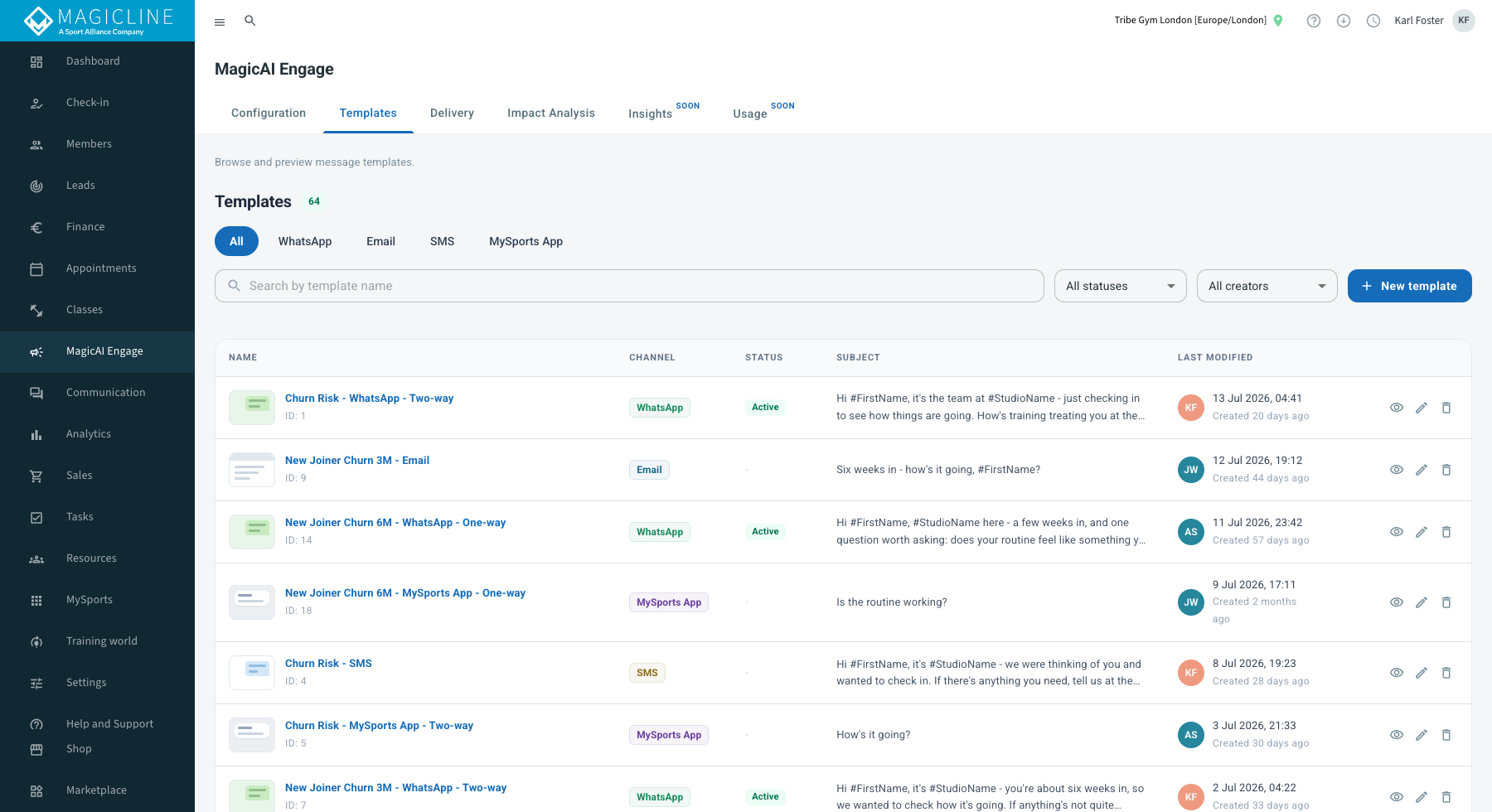Open Churn Risk - MySports App - Two-way link
The image size is (1492, 812).
click(x=379, y=726)
